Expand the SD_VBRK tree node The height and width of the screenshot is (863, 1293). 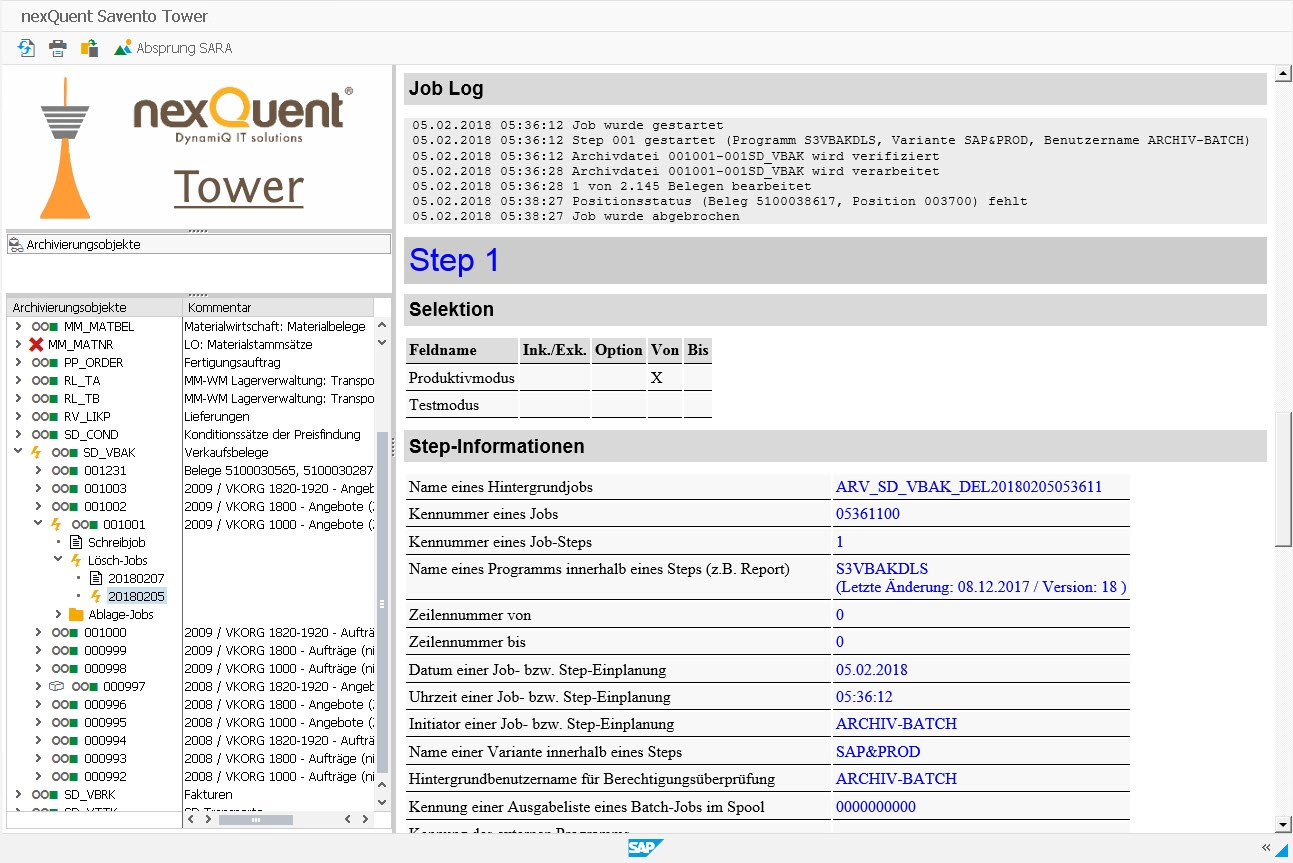pyautogui.click(x=18, y=794)
